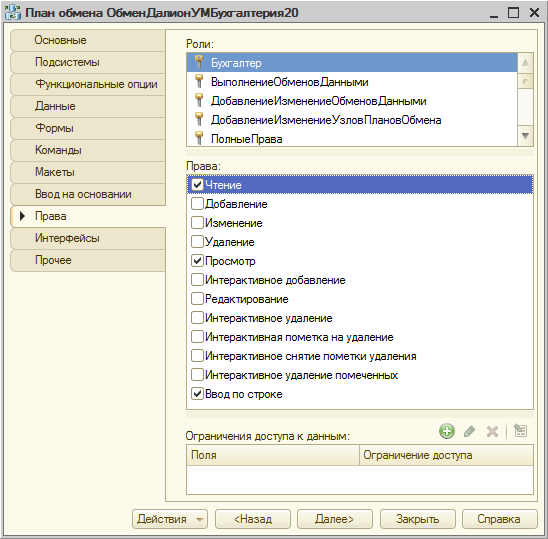
Task: Click the green add access restriction icon
Action: tap(447, 431)
